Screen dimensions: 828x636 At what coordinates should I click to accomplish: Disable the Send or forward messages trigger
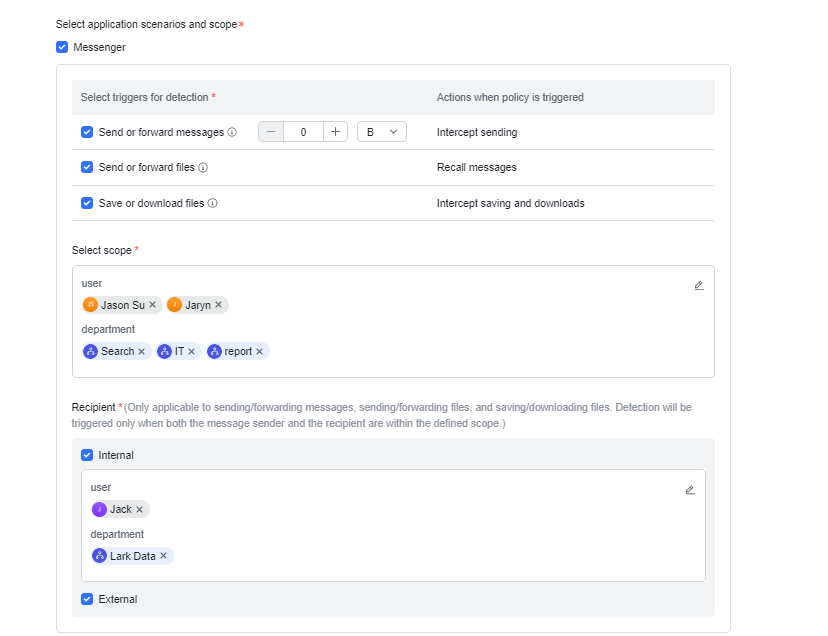coord(87,132)
